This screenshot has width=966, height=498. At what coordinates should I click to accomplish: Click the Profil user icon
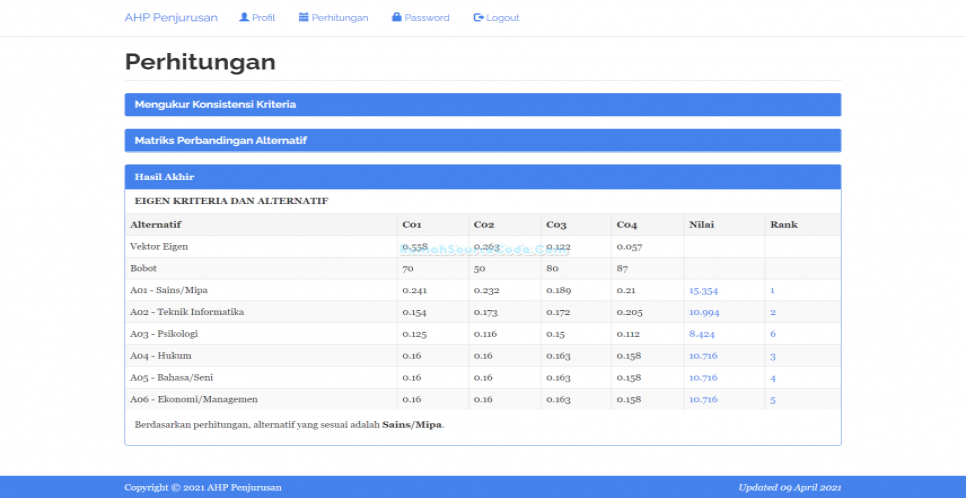pos(244,18)
